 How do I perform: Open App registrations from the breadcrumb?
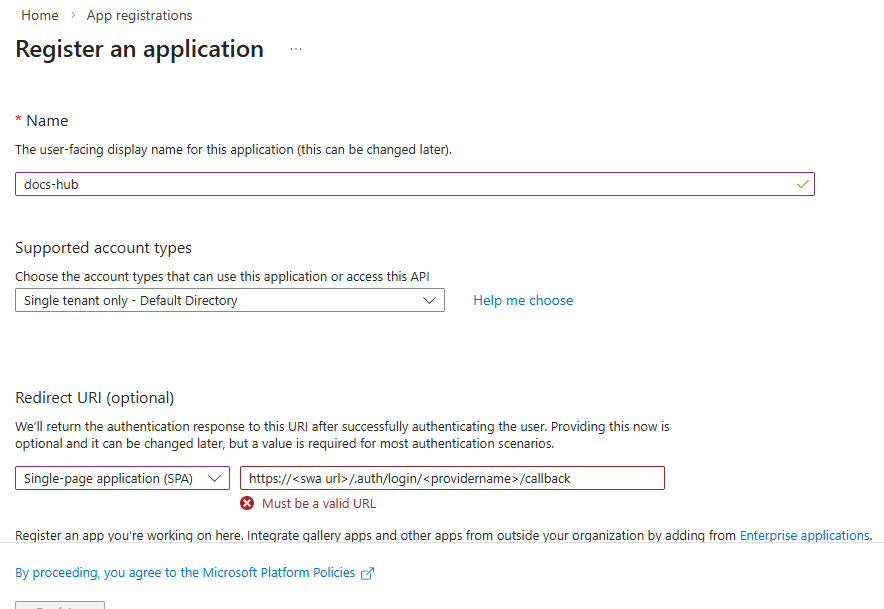coord(139,15)
